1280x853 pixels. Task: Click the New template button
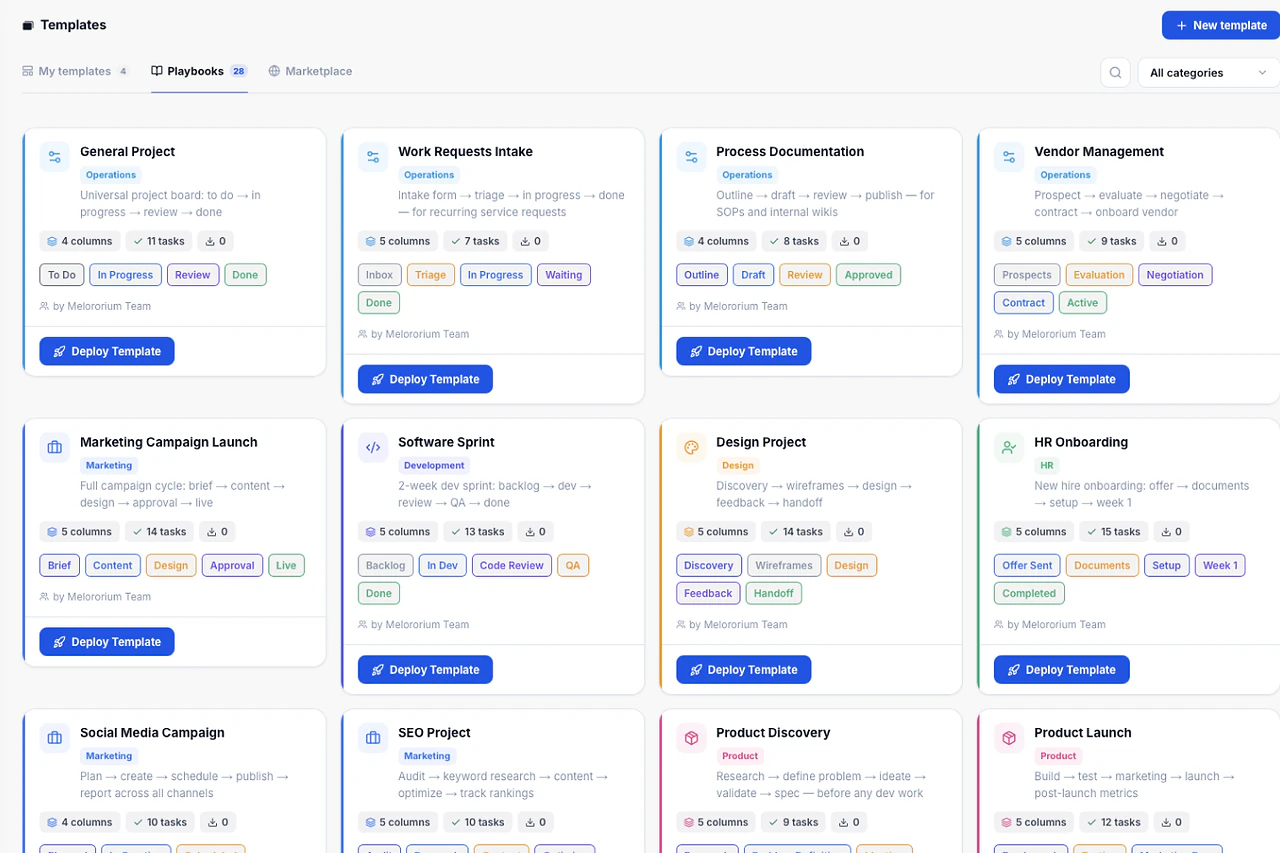point(1221,25)
